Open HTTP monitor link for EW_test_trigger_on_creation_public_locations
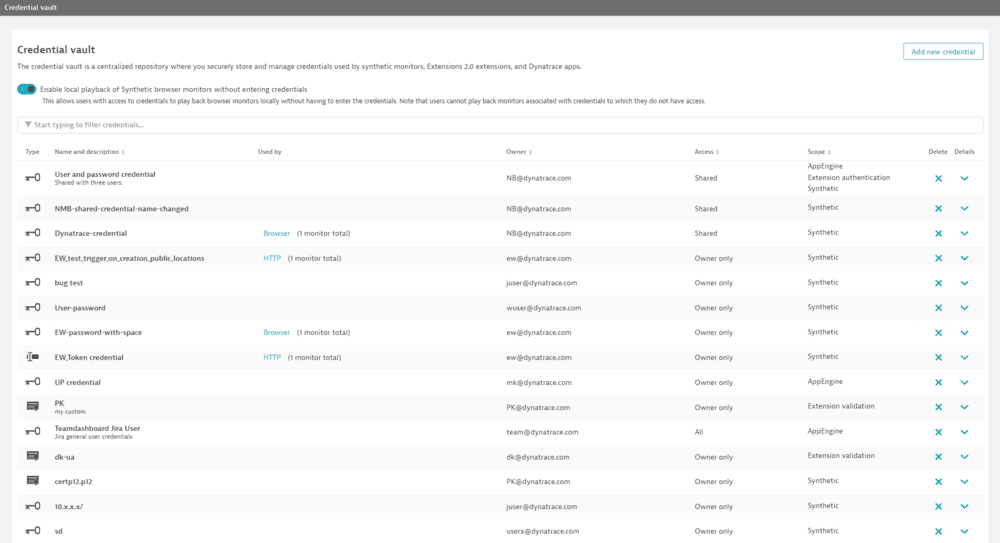 (x=272, y=258)
